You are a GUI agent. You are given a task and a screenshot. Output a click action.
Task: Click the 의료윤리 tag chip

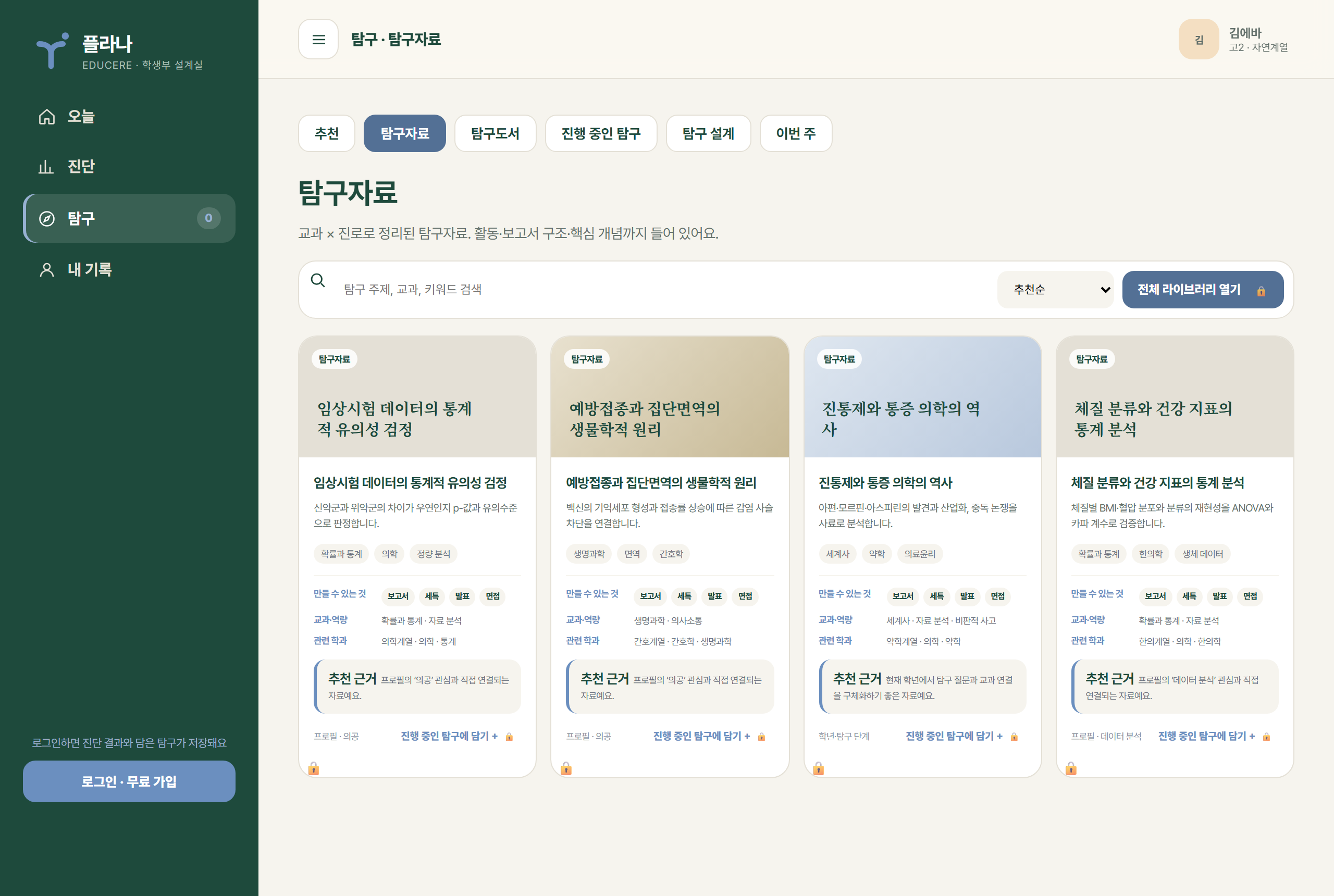[920, 554]
